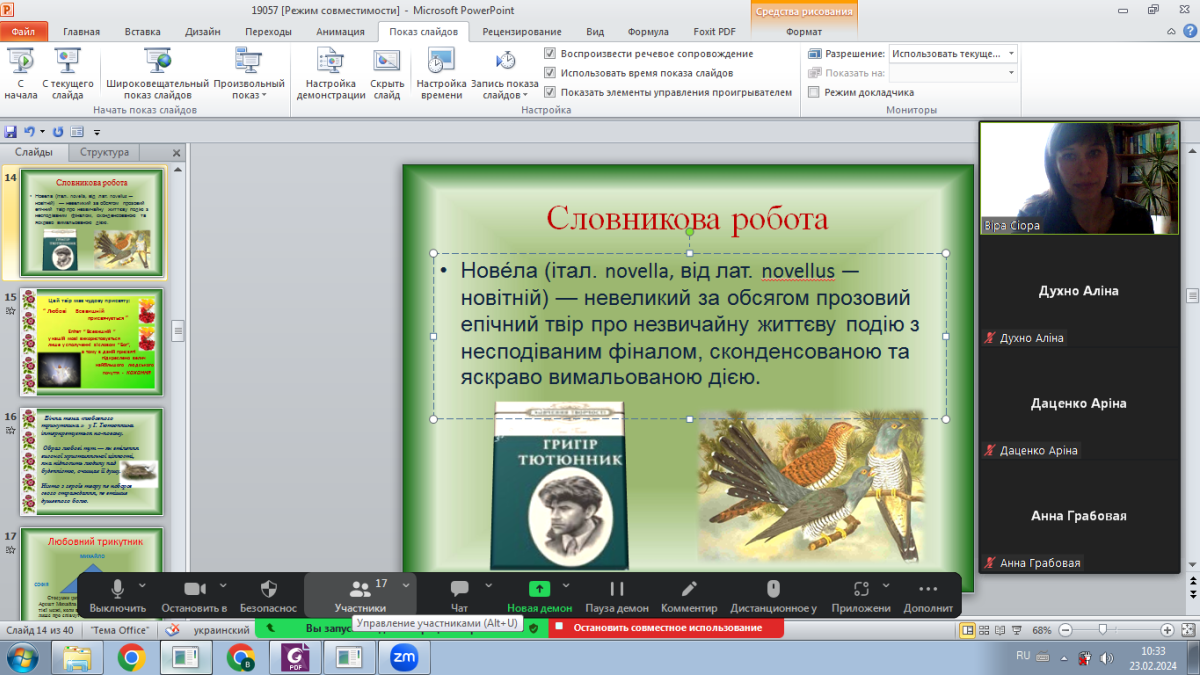The image size is (1200, 675).
Task: Open the Файл menu button
Action: coord(23,32)
